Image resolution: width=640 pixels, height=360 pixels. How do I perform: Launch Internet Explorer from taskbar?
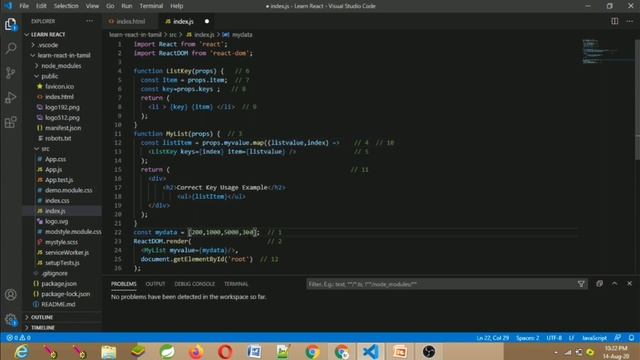(21, 351)
